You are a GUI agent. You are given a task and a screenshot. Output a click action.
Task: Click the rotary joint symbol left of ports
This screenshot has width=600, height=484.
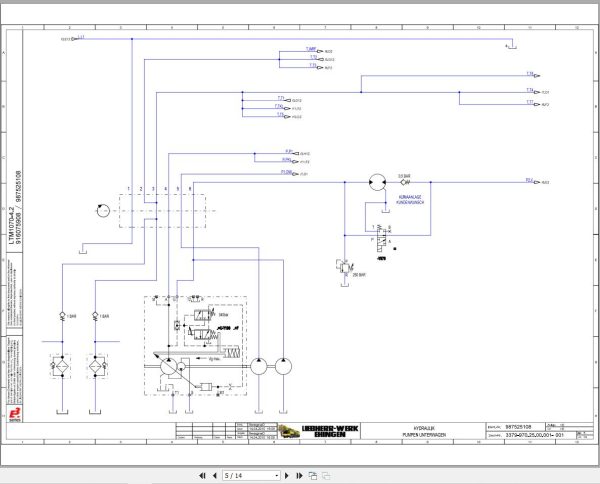pyautogui.click(x=103, y=211)
